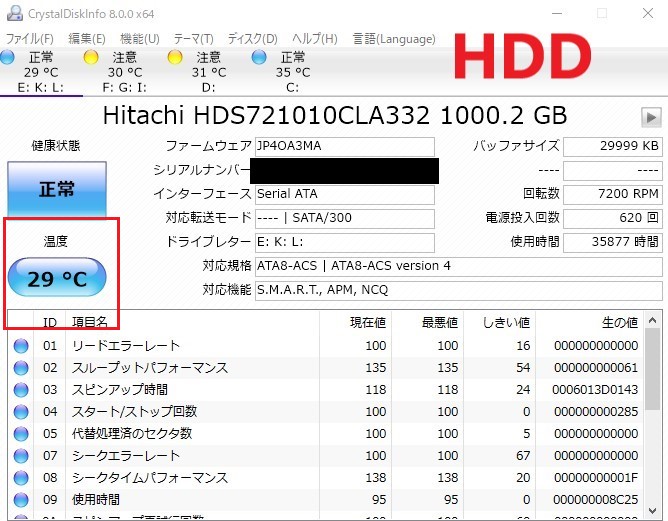Screen dimensions: 668x521
Task: Click the 正常 health status button
Action: [57, 189]
